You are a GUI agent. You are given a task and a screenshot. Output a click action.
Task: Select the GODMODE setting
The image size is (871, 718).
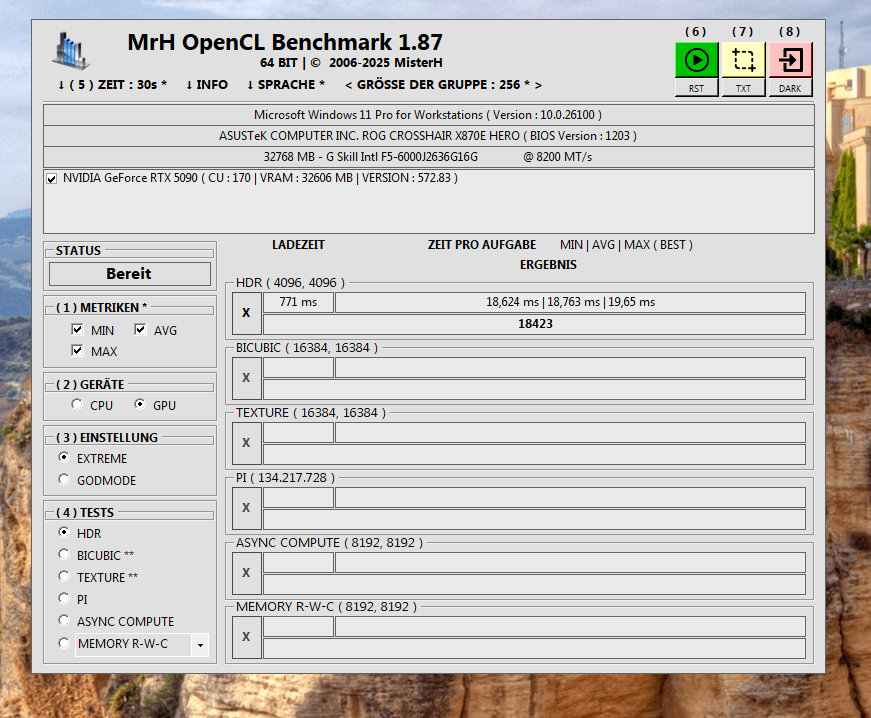[64, 479]
